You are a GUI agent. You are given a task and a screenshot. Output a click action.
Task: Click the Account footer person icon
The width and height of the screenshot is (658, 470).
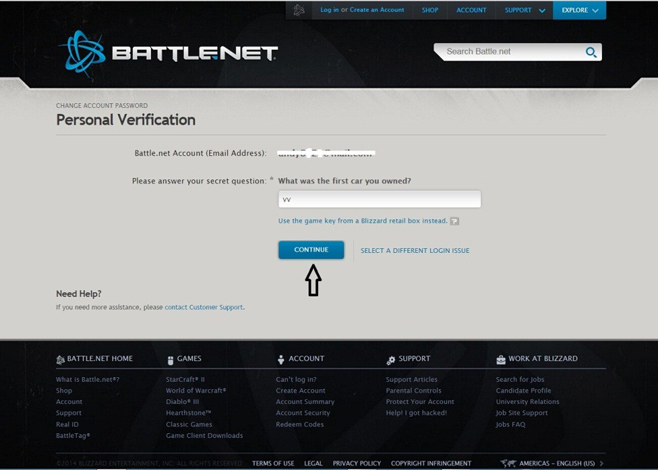point(281,360)
